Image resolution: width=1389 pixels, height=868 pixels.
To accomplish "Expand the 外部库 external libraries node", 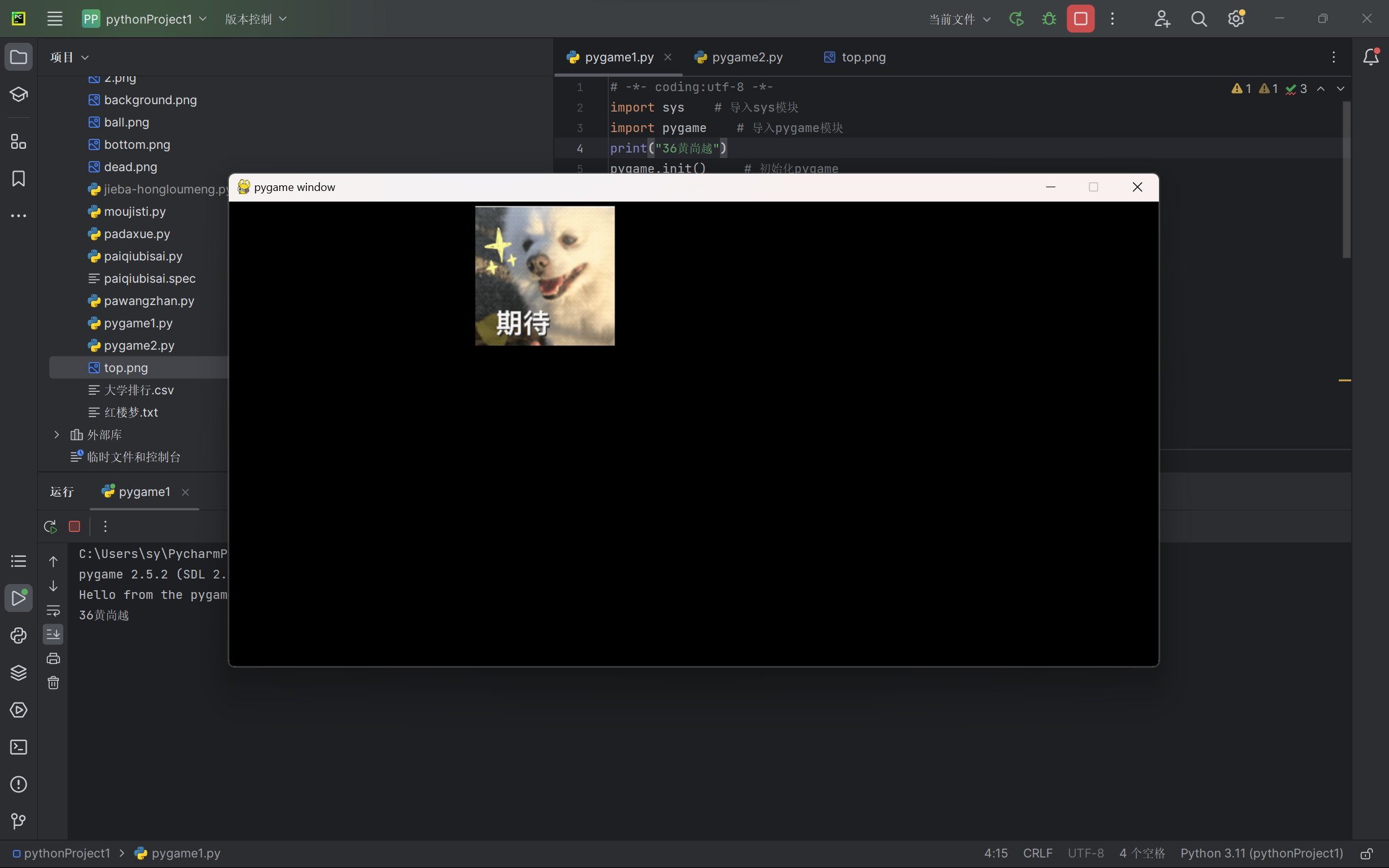I will 56,435.
